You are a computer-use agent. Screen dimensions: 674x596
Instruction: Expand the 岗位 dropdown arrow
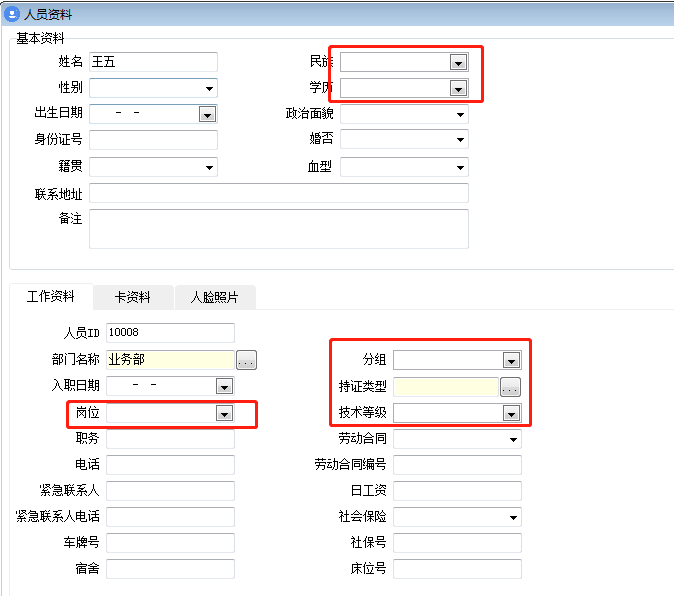224,414
